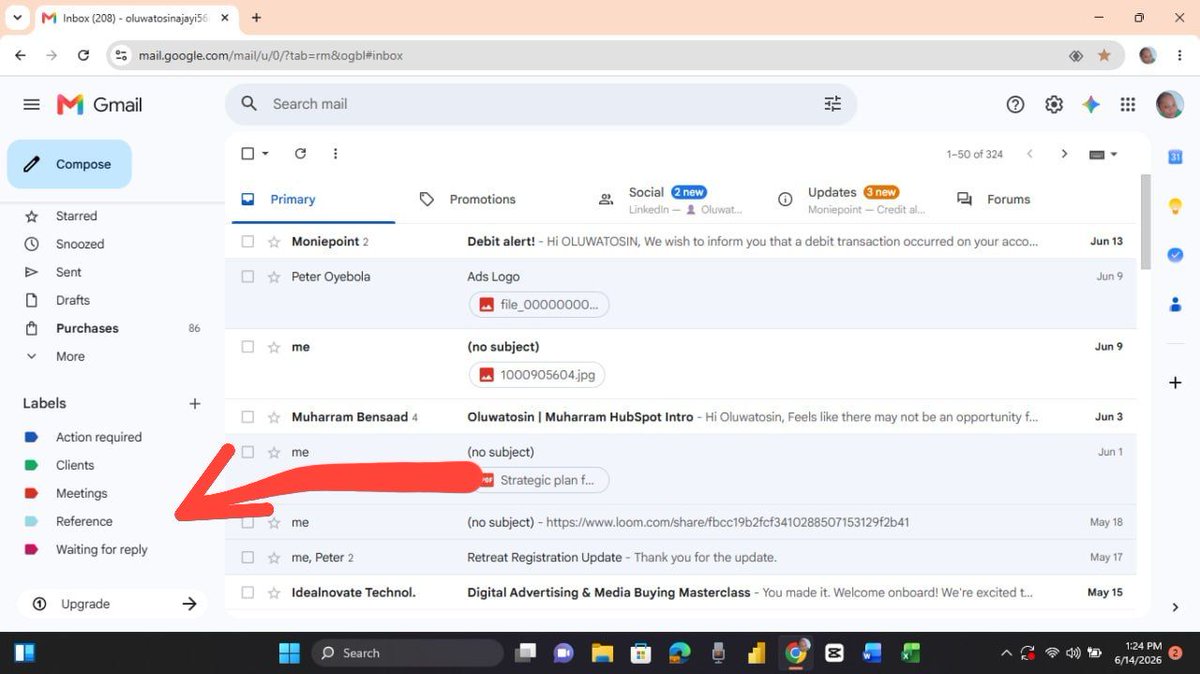Select the Idealnovate Technol. email checkbox
This screenshot has width=1200, height=674.
(x=248, y=593)
